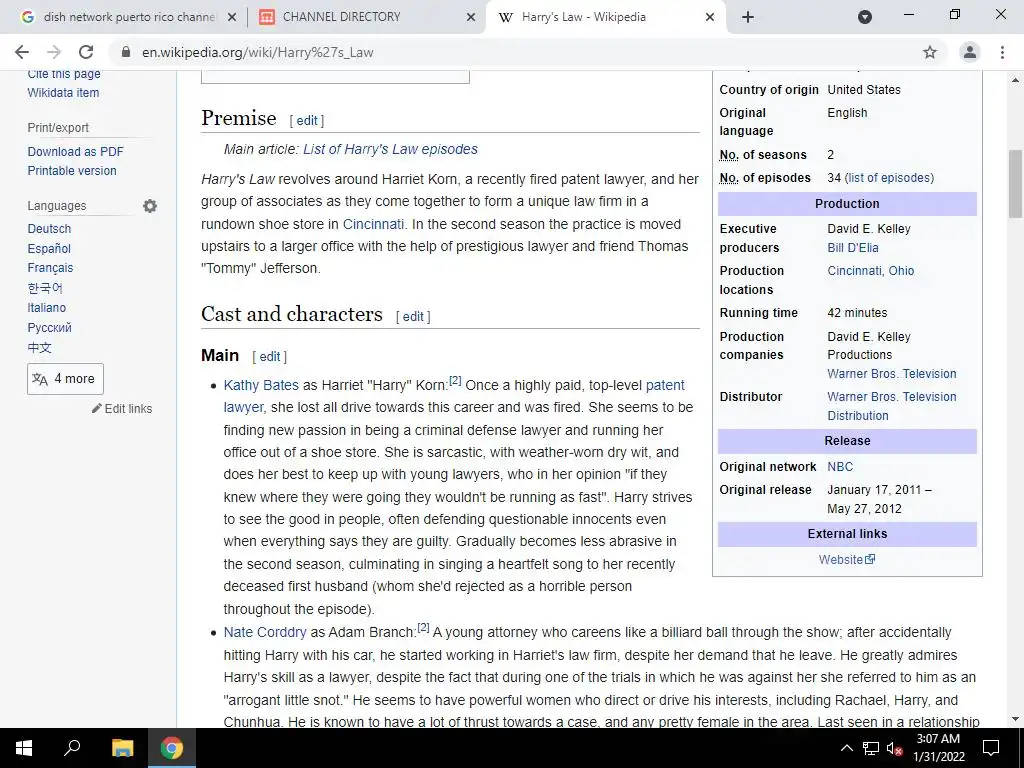Switch to the Español language version
Viewport: 1024px width, 768px height.
pyautogui.click(x=49, y=249)
